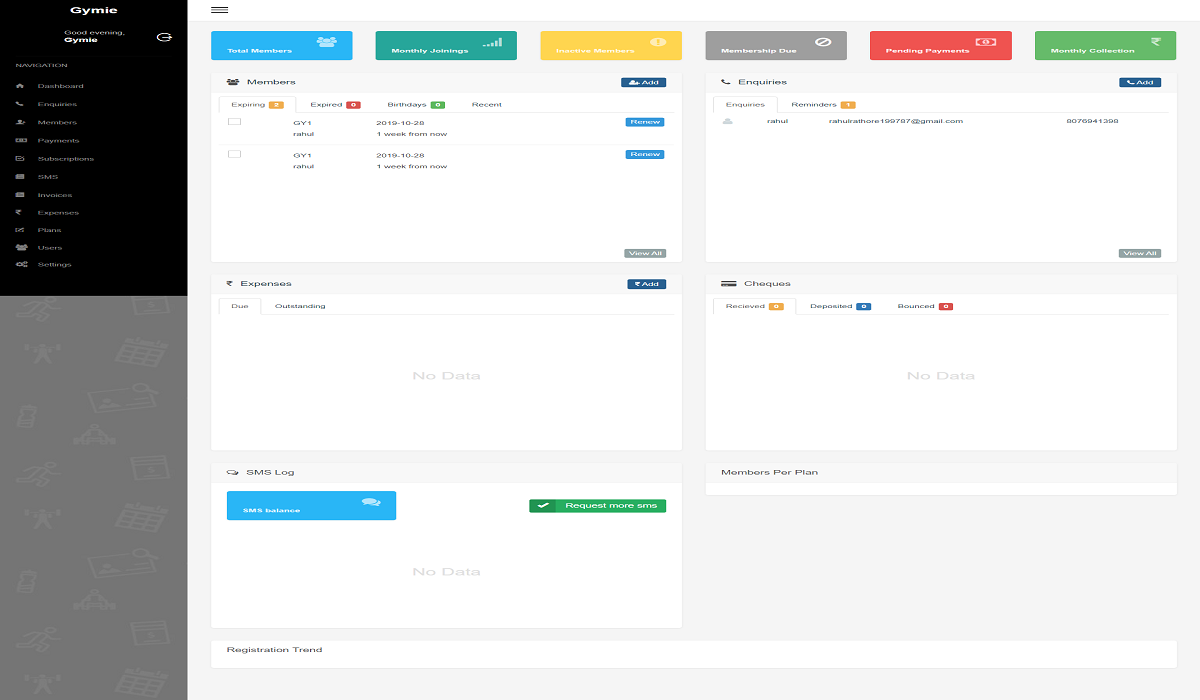Open the Total Members blue card
The width and height of the screenshot is (1200, 700).
(281, 46)
